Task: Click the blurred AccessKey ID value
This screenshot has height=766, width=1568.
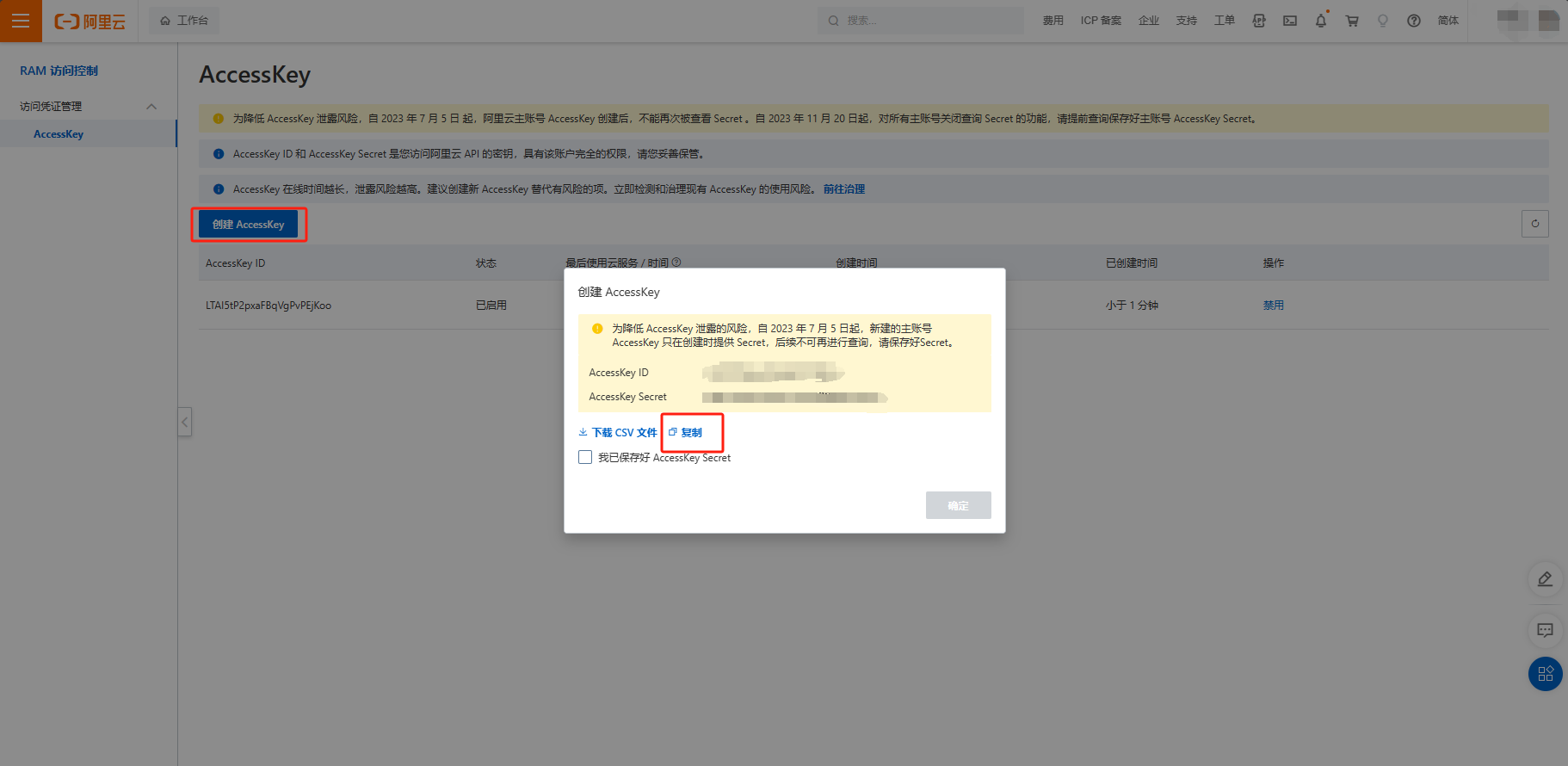Action: 773,373
